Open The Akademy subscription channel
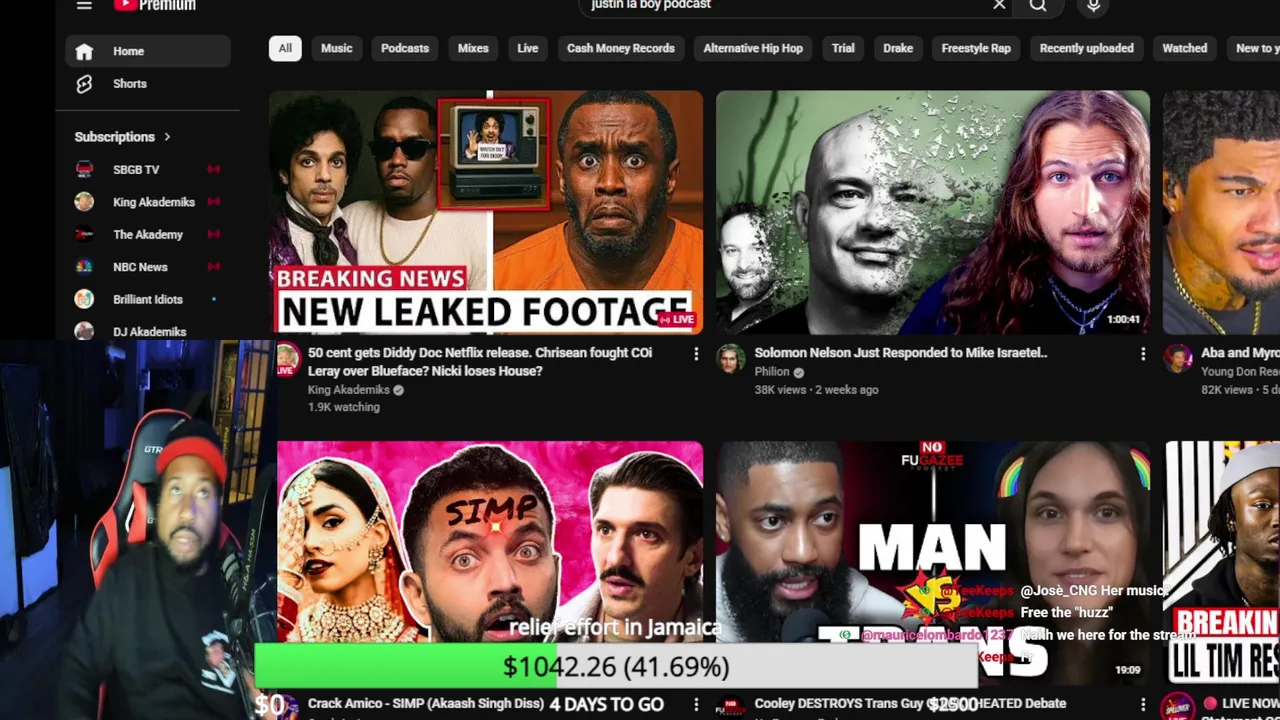The image size is (1280, 720). (x=148, y=235)
